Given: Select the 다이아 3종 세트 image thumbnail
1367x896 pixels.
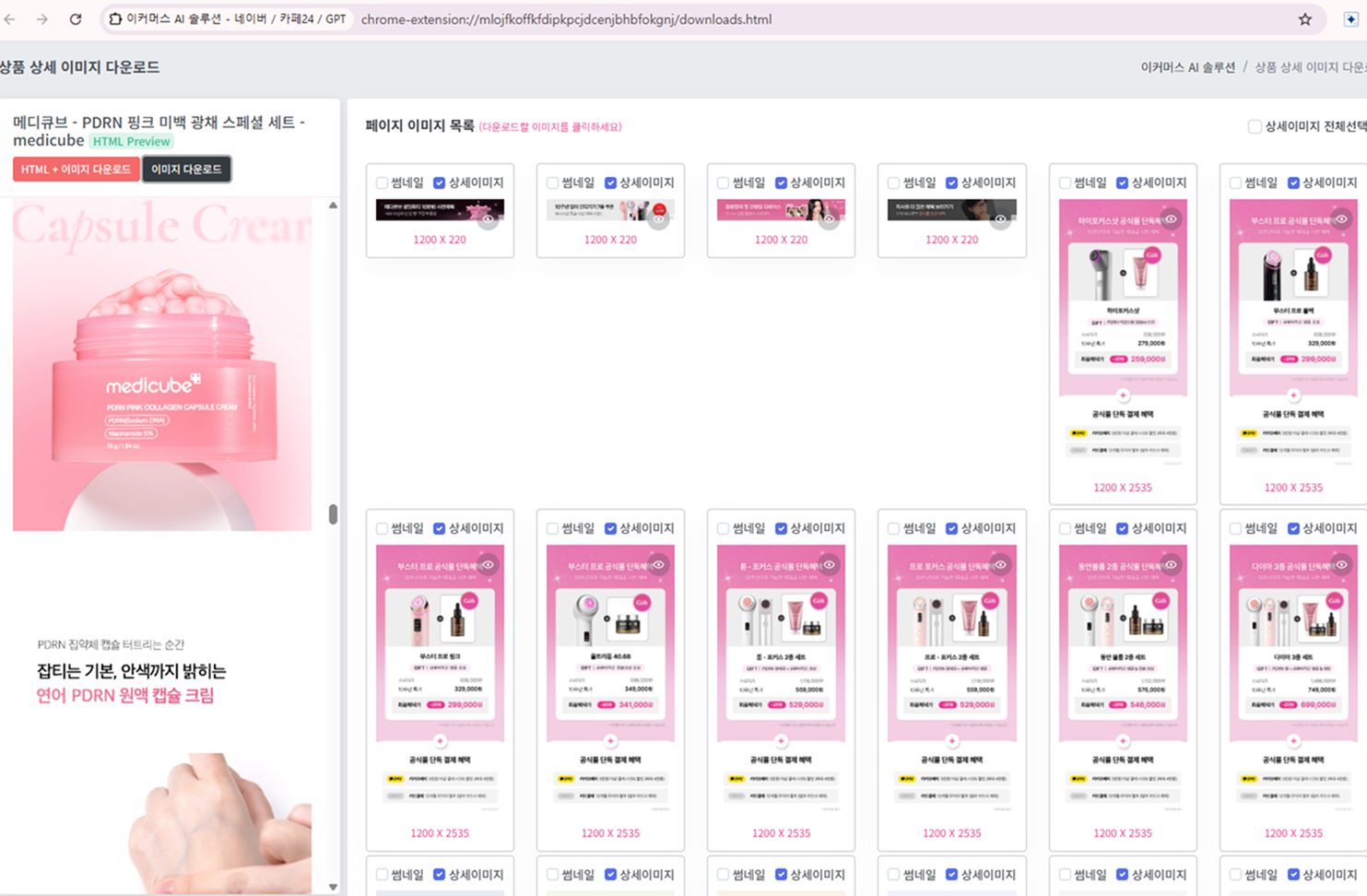Looking at the screenshot, I should (1293, 681).
